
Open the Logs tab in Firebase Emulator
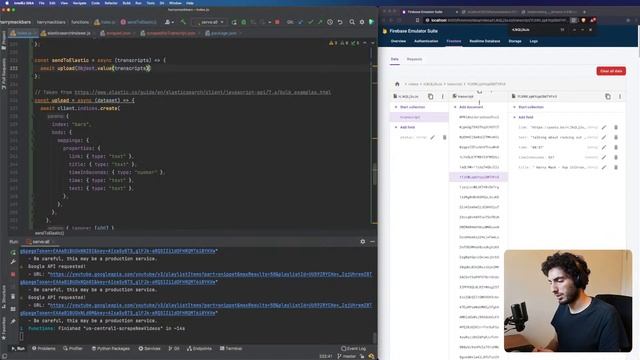(533, 41)
